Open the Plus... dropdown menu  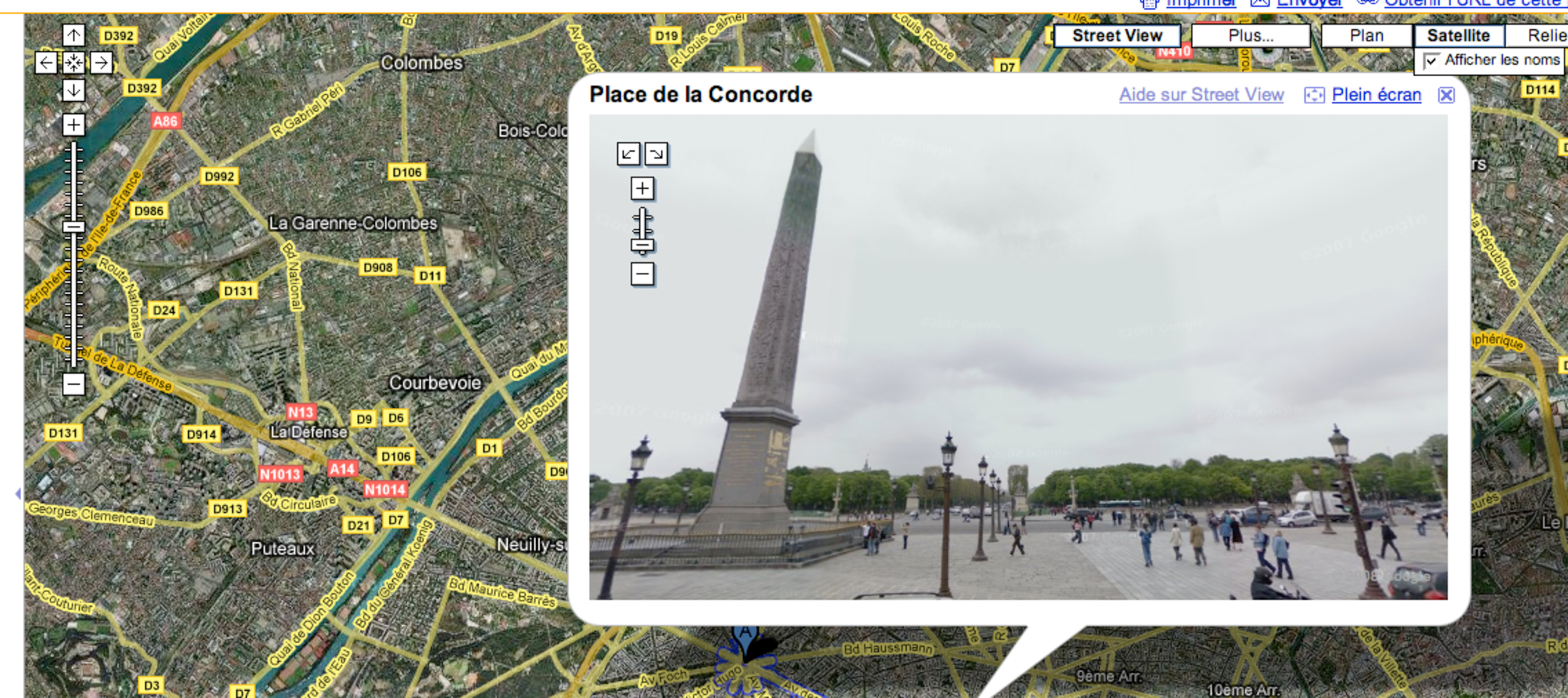pyautogui.click(x=1251, y=36)
